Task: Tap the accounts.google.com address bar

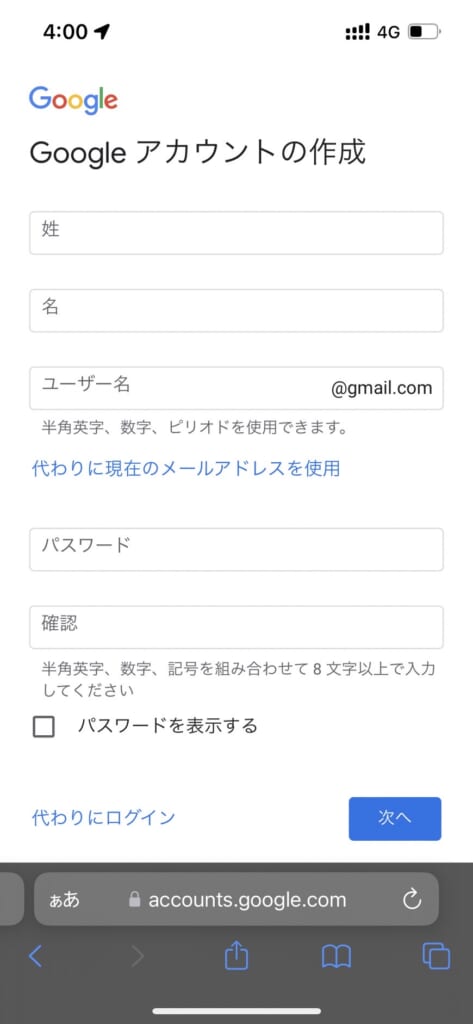Action: [x=236, y=900]
